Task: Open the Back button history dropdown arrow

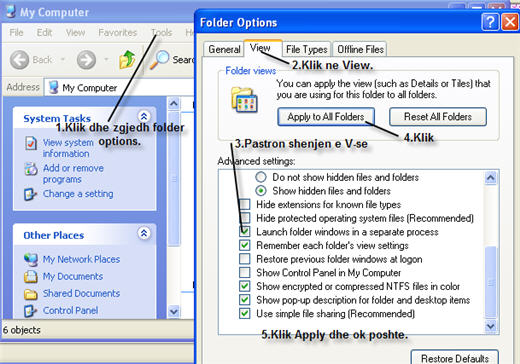Action: [63, 60]
